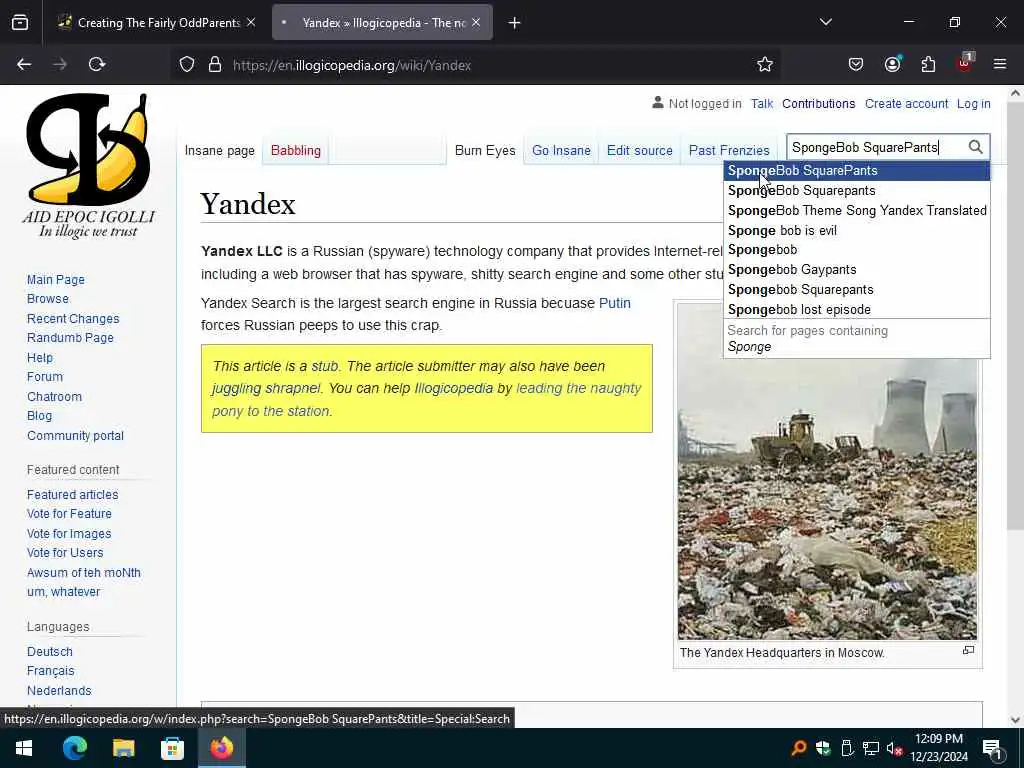Open the Go Insane edit tab
Screen dimensions: 1024x768
(x=561, y=150)
